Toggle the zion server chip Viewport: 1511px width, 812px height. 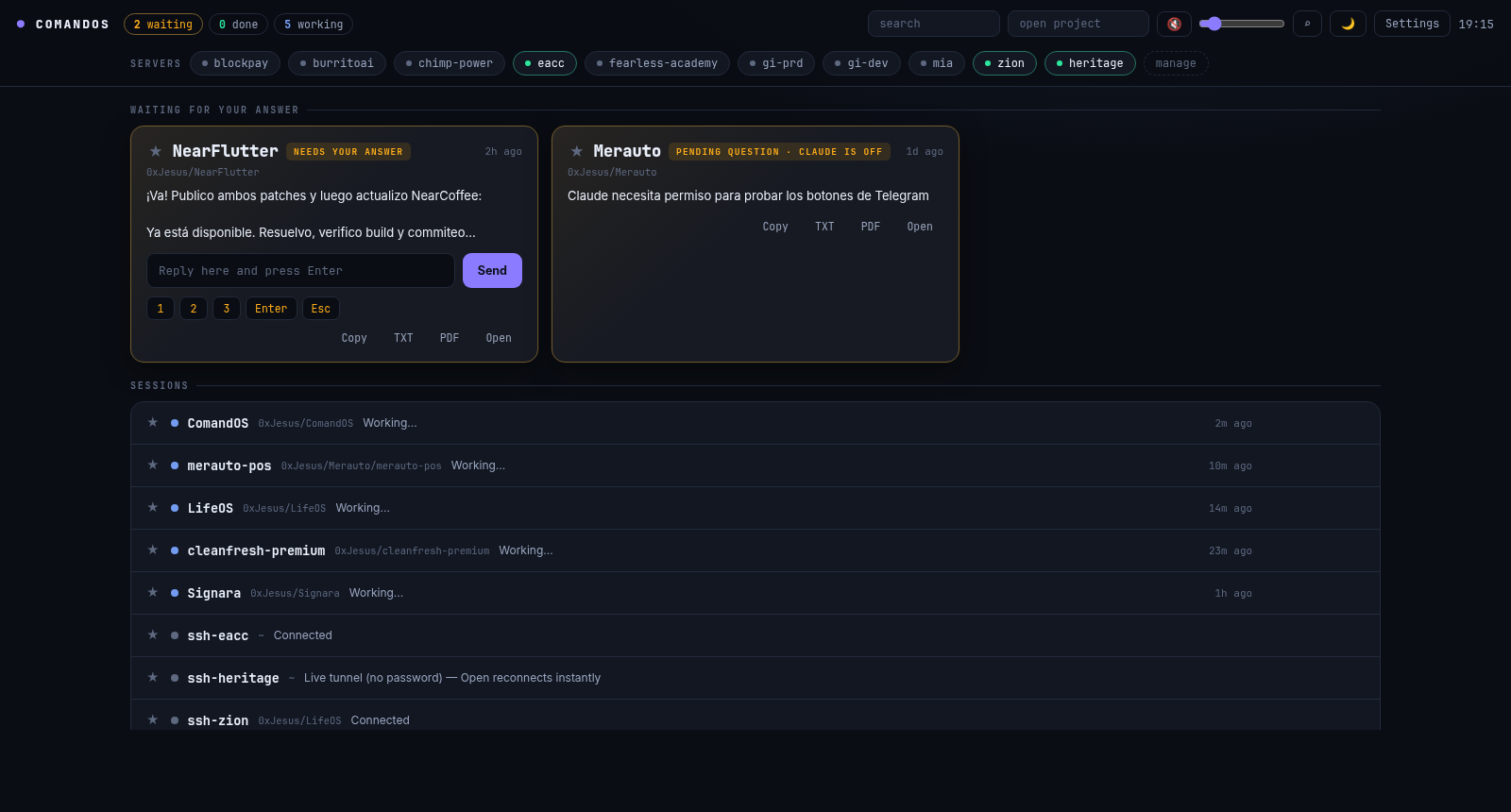[x=1005, y=63]
